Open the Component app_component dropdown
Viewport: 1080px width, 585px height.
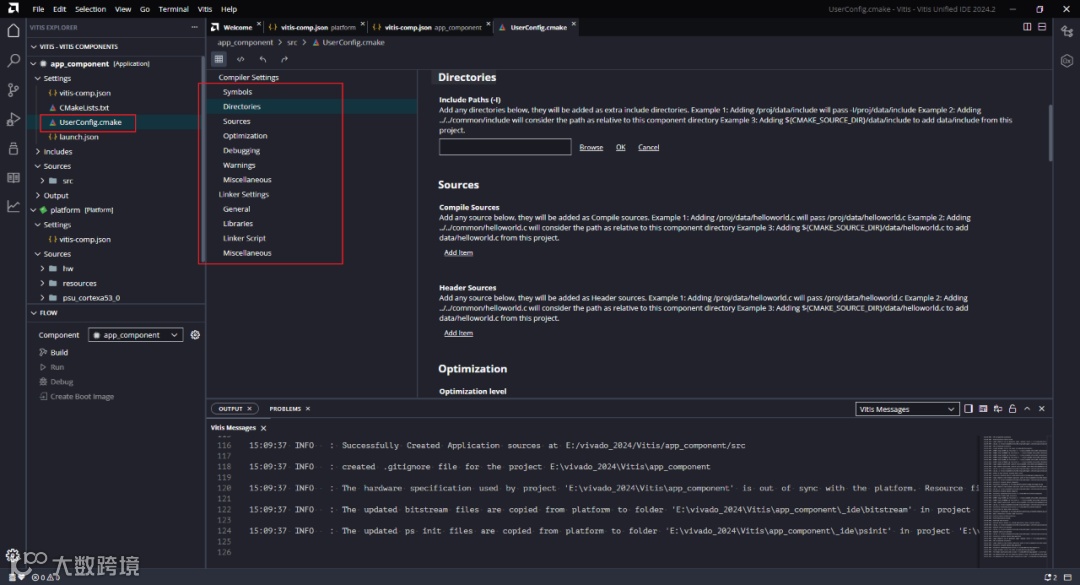tap(136, 335)
